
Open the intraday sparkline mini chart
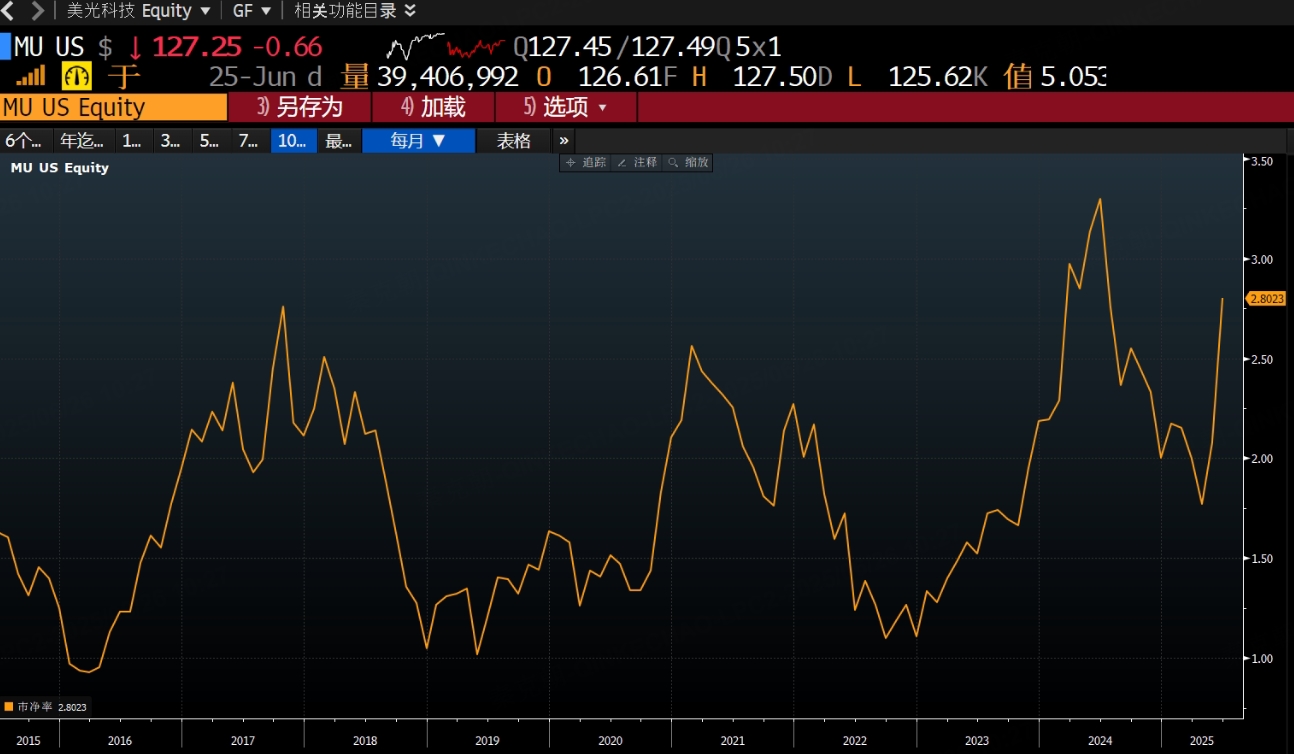click(446, 47)
